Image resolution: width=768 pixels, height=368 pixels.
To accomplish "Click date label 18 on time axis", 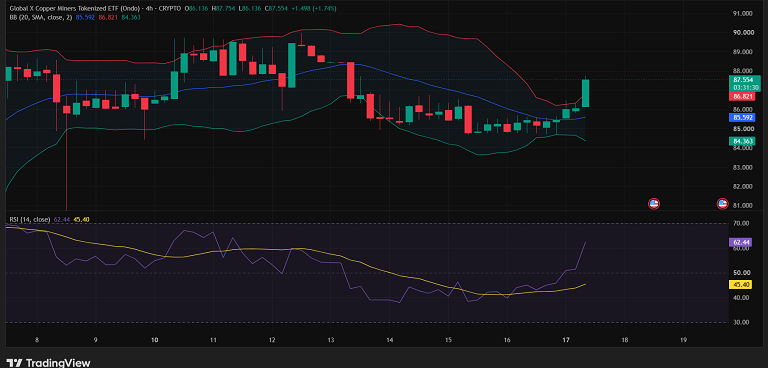I will pyautogui.click(x=624, y=340).
